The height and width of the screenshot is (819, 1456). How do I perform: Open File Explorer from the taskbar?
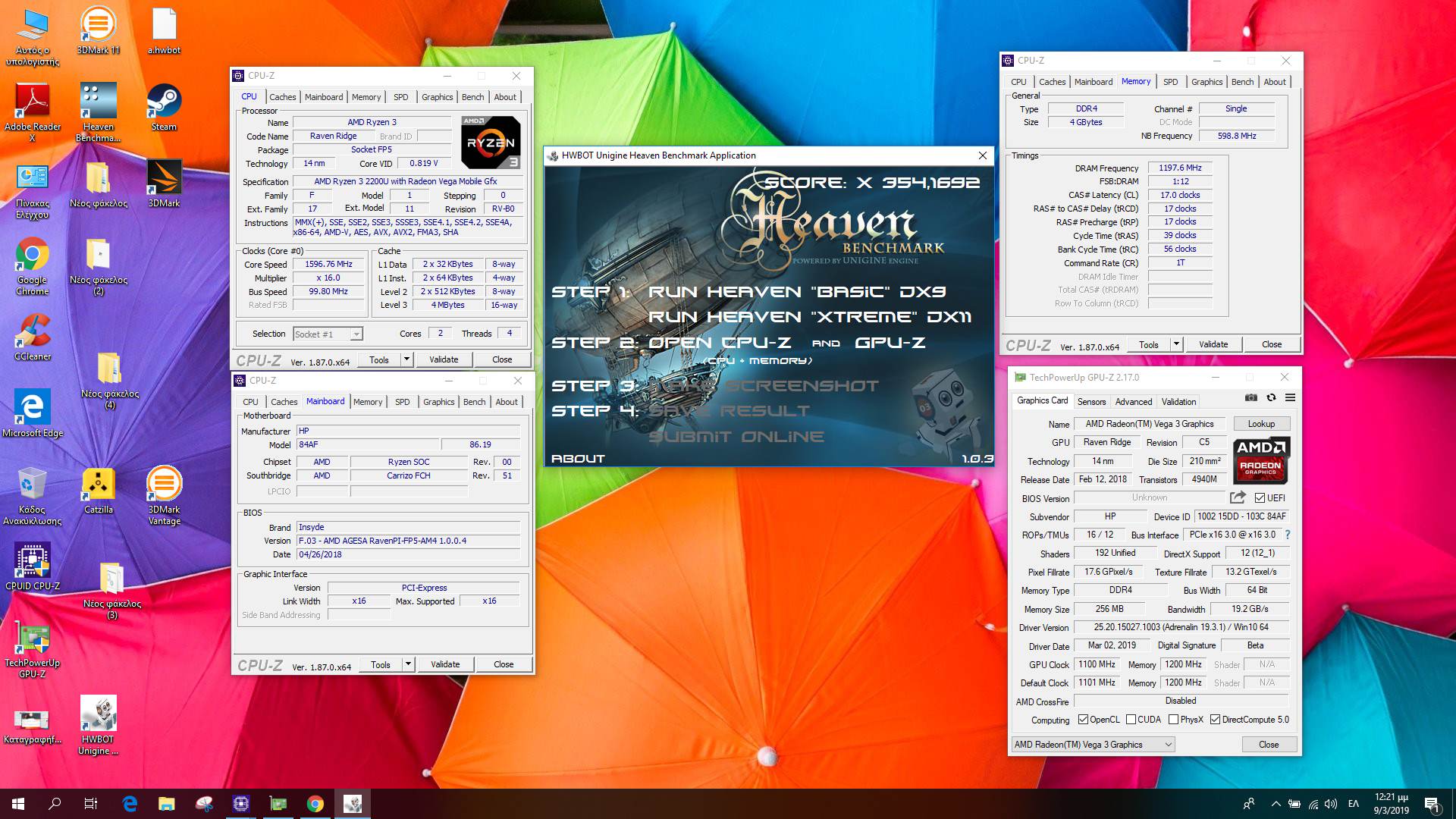point(167,804)
